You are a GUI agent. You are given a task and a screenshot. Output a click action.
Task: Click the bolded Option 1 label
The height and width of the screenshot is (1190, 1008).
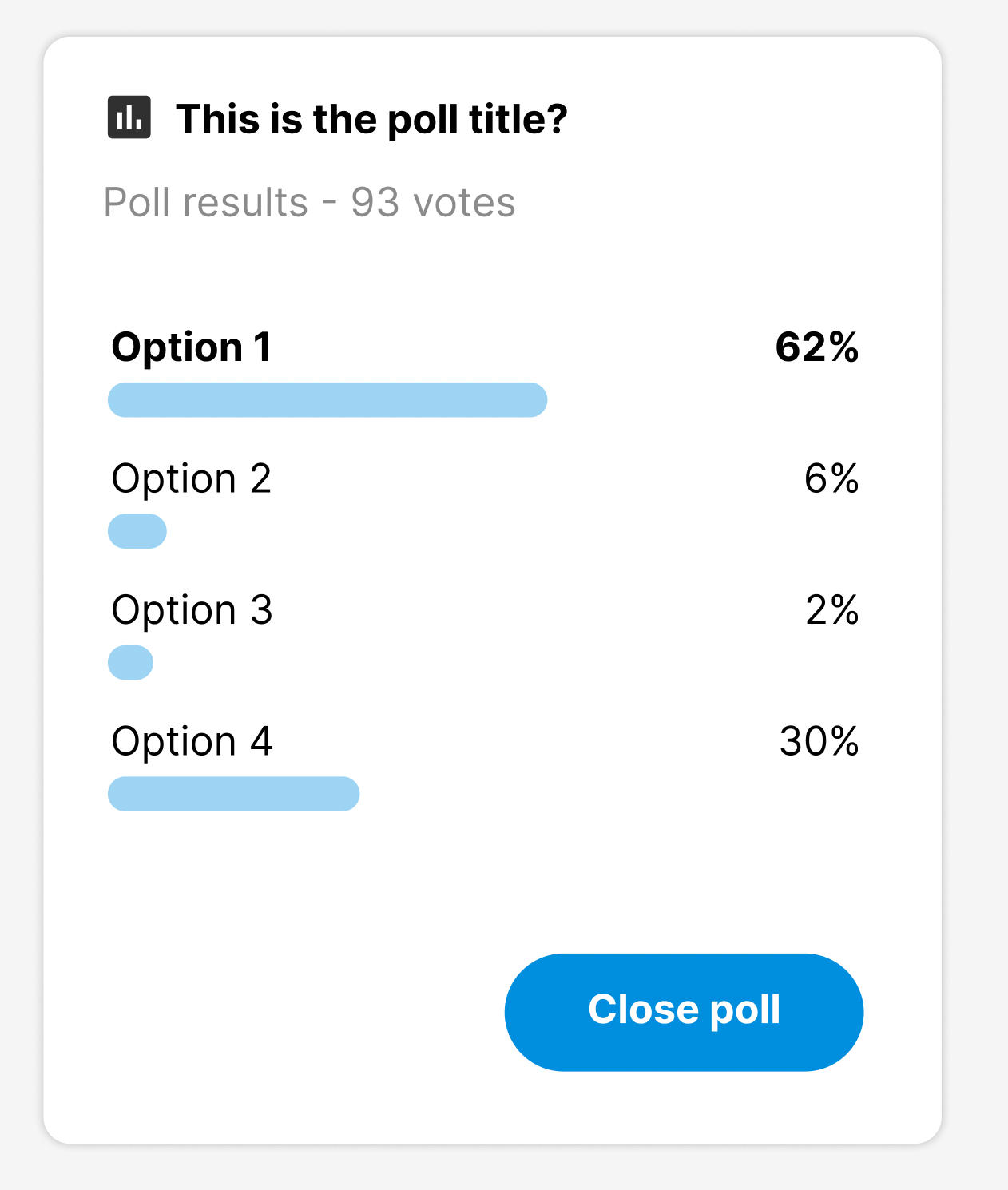(192, 347)
